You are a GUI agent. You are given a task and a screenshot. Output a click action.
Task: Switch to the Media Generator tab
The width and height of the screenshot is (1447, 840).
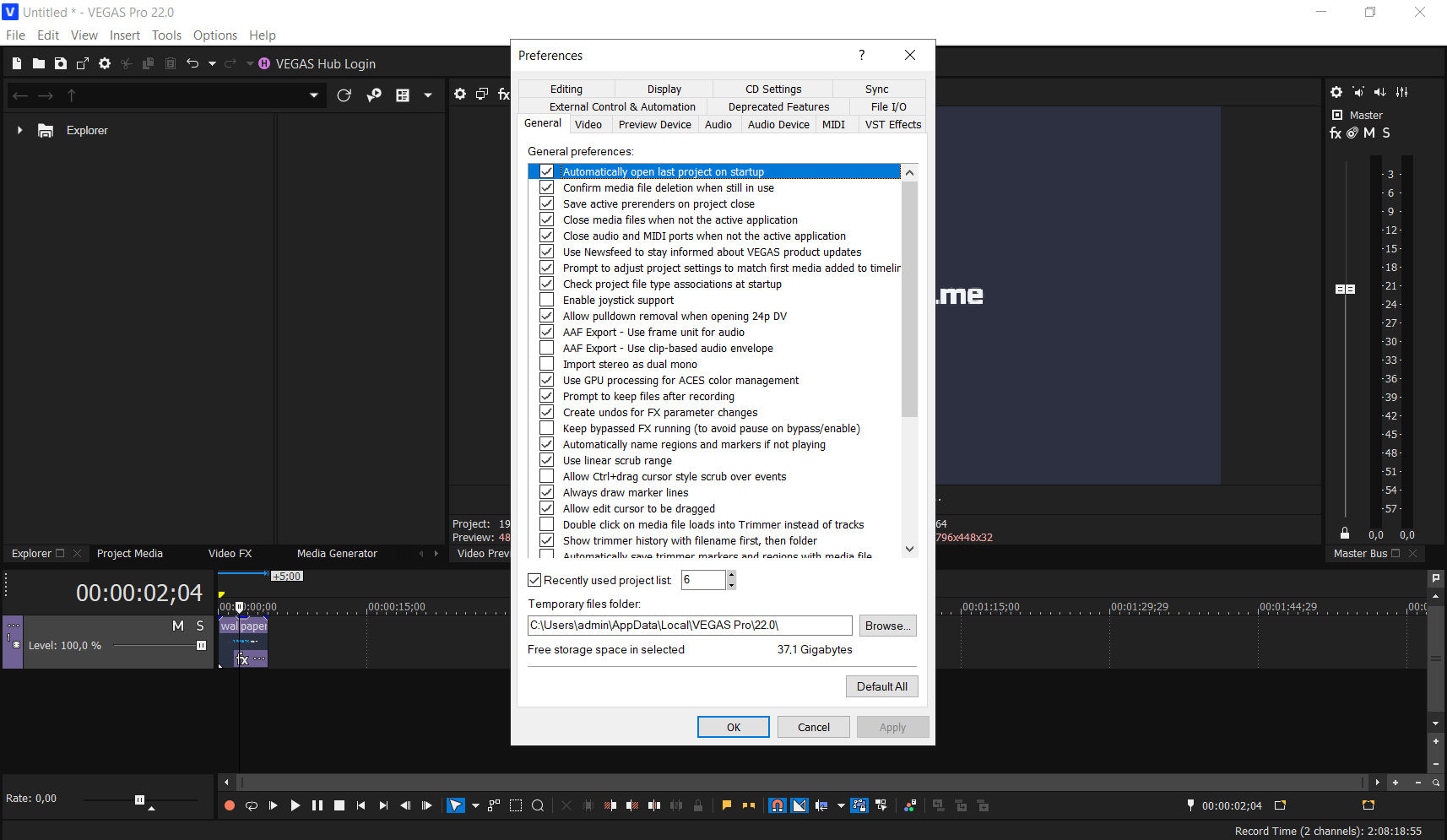pyautogui.click(x=337, y=554)
